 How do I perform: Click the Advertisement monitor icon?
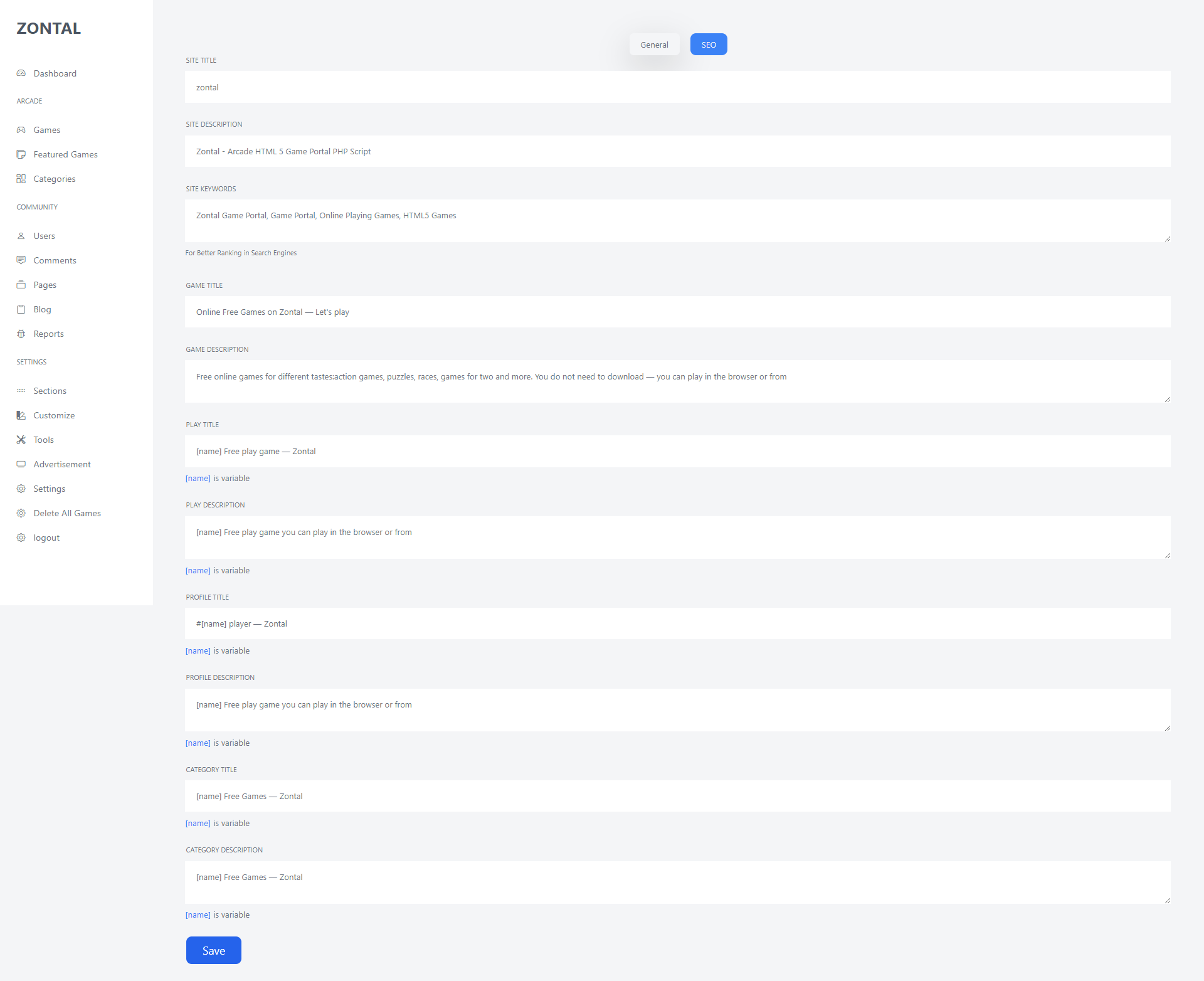pos(21,464)
